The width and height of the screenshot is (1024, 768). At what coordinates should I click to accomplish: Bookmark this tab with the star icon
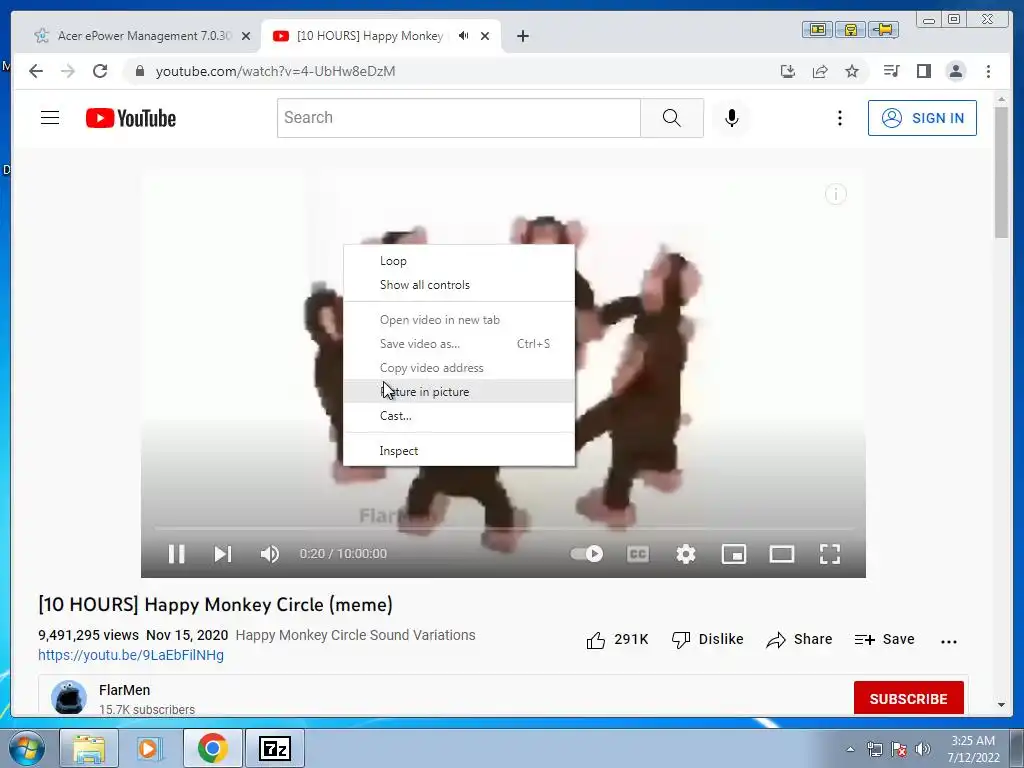coord(852,71)
